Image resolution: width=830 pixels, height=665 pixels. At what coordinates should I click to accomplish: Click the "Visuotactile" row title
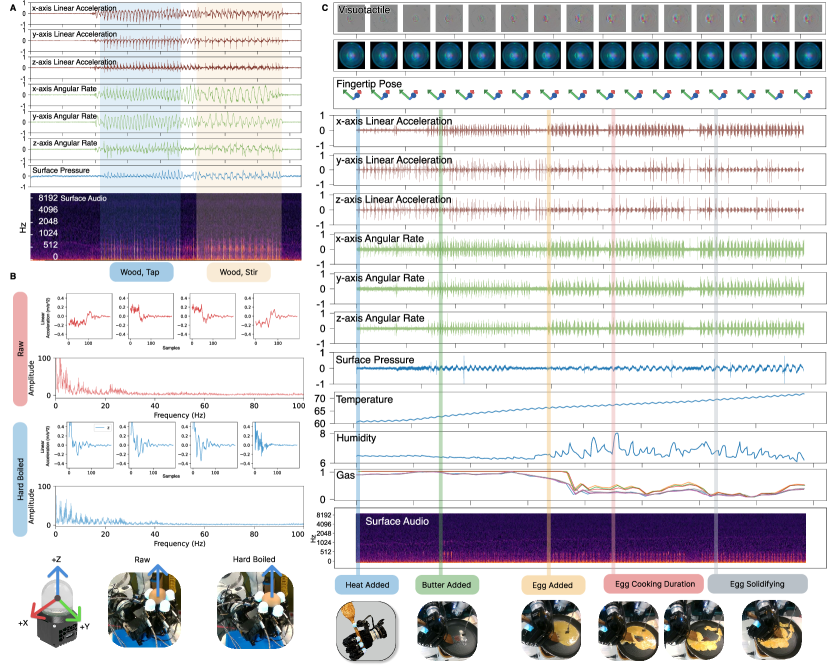(x=364, y=10)
